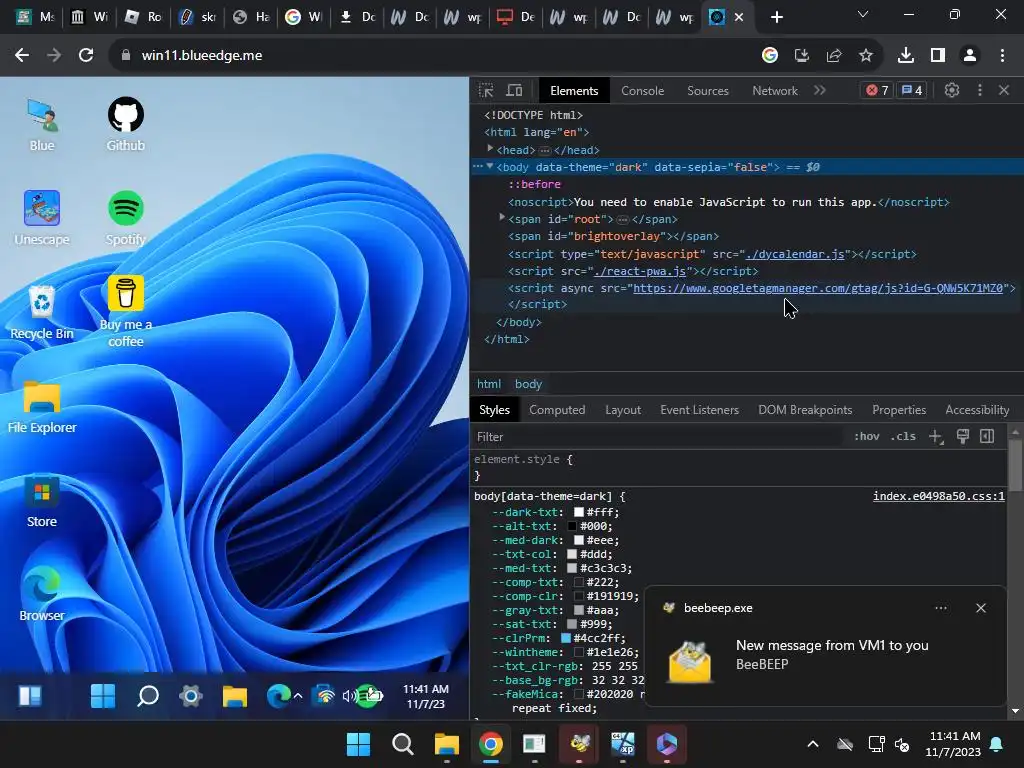Click the errors count badge showing 7

[877, 90]
